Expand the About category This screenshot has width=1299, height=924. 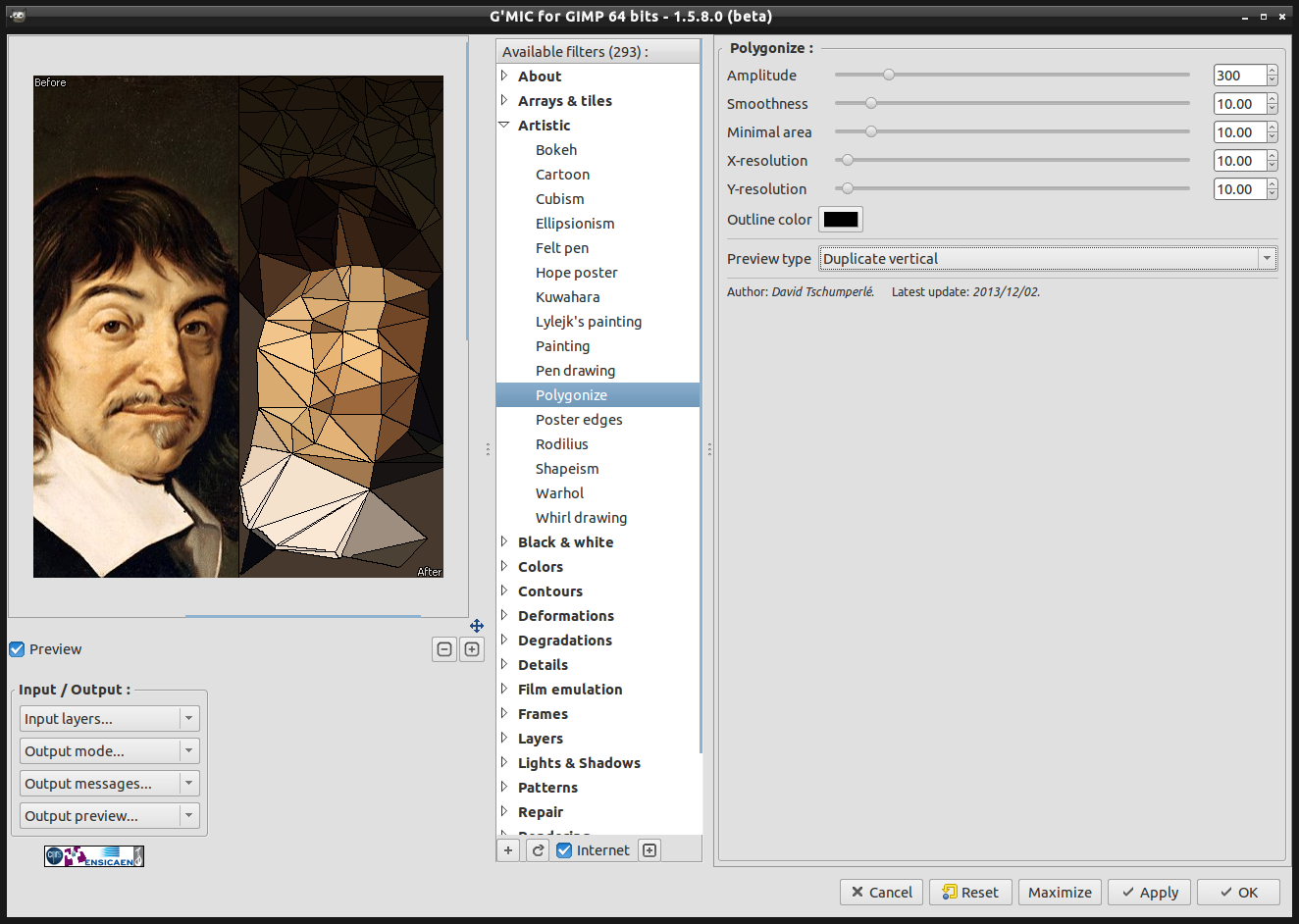pyautogui.click(x=504, y=76)
